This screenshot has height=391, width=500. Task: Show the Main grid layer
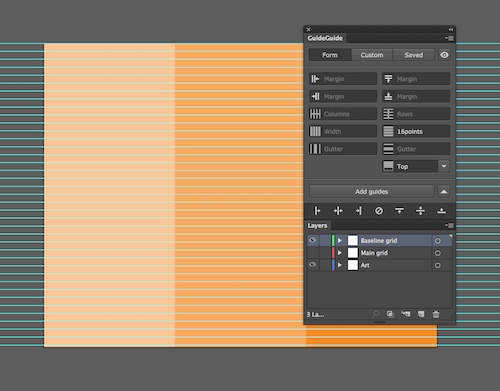313,253
